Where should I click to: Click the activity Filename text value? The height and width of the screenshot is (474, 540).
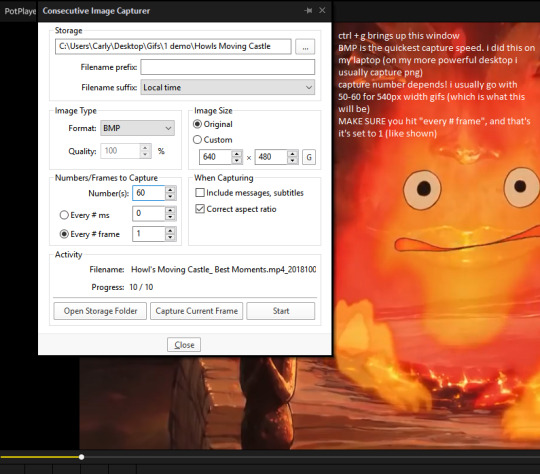click(x=223, y=269)
